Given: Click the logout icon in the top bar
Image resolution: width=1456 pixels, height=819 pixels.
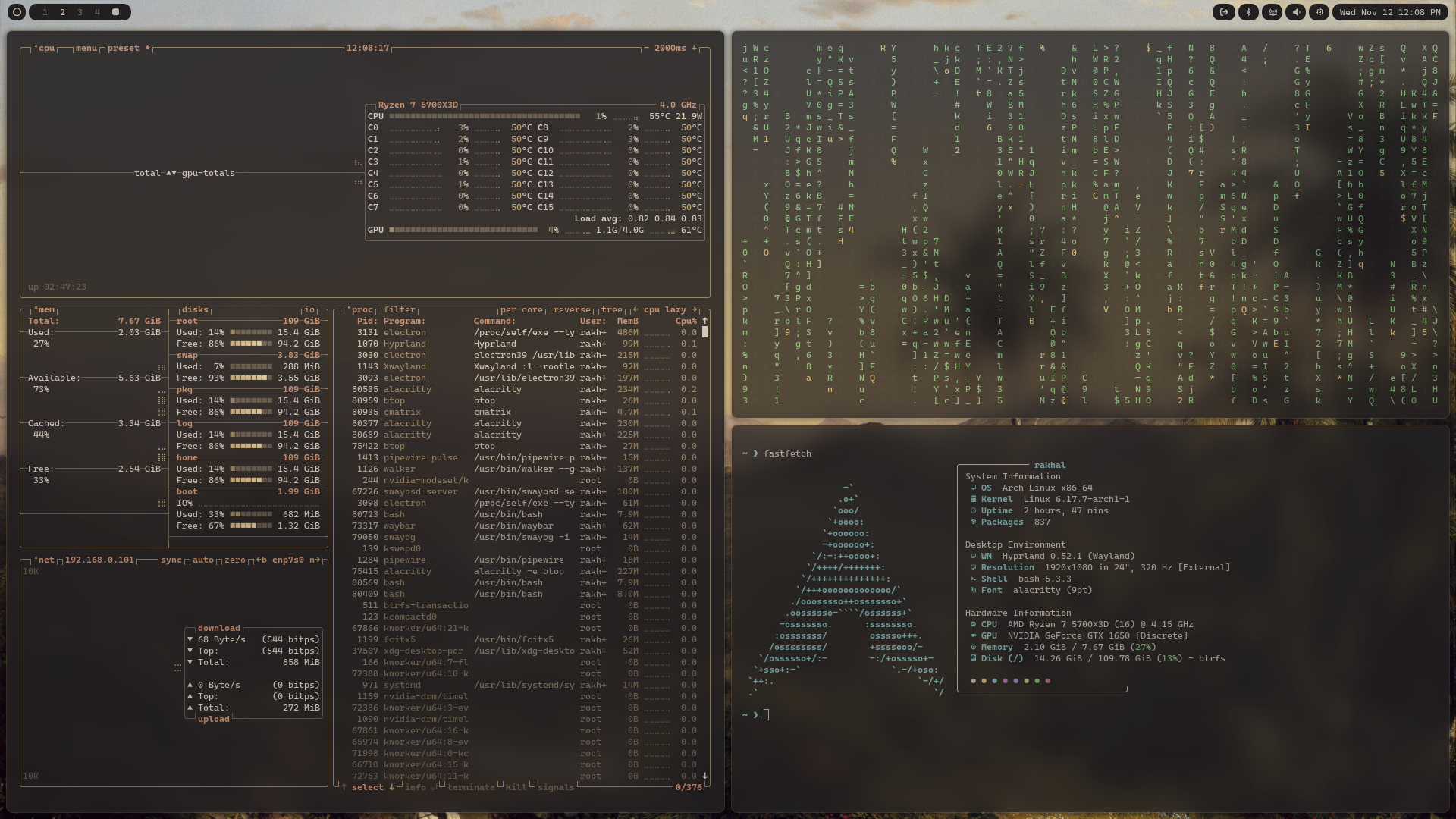Looking at the screenshot, I should [1223, 12].
